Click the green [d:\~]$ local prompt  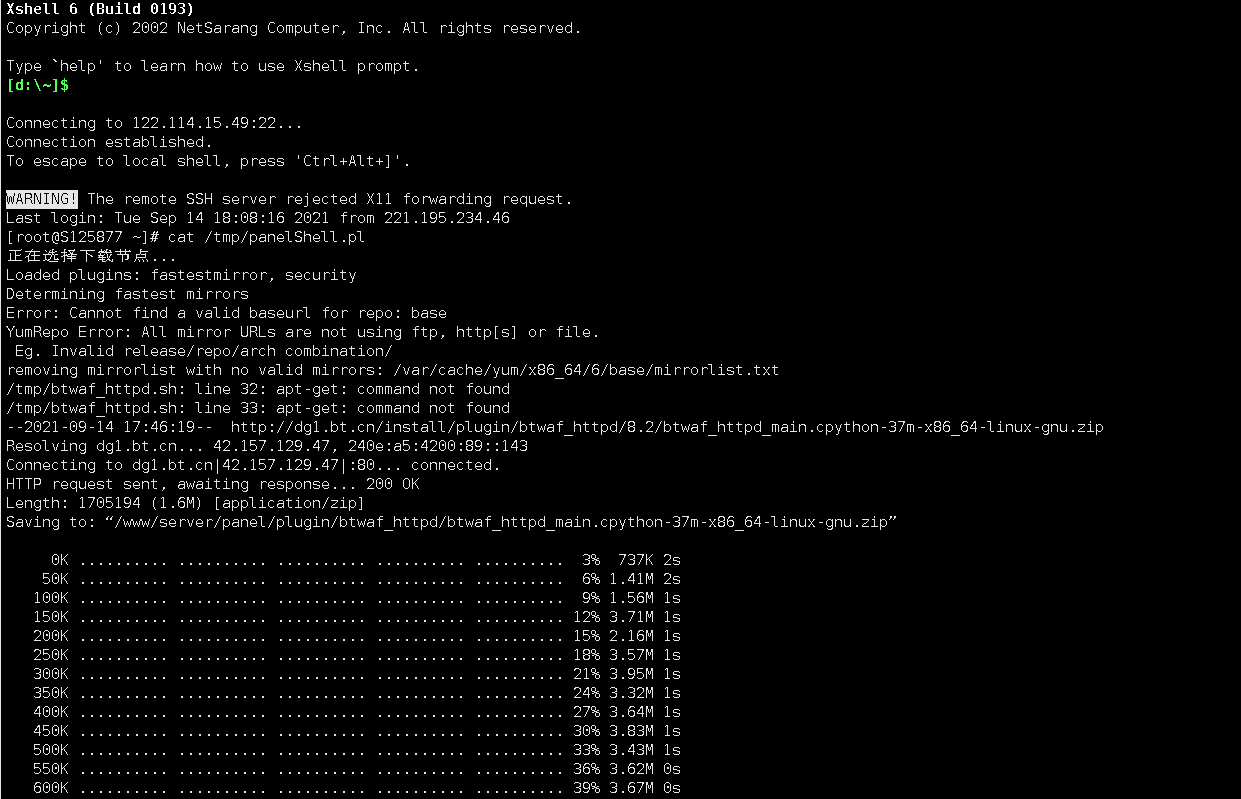[x=38, y=85]
